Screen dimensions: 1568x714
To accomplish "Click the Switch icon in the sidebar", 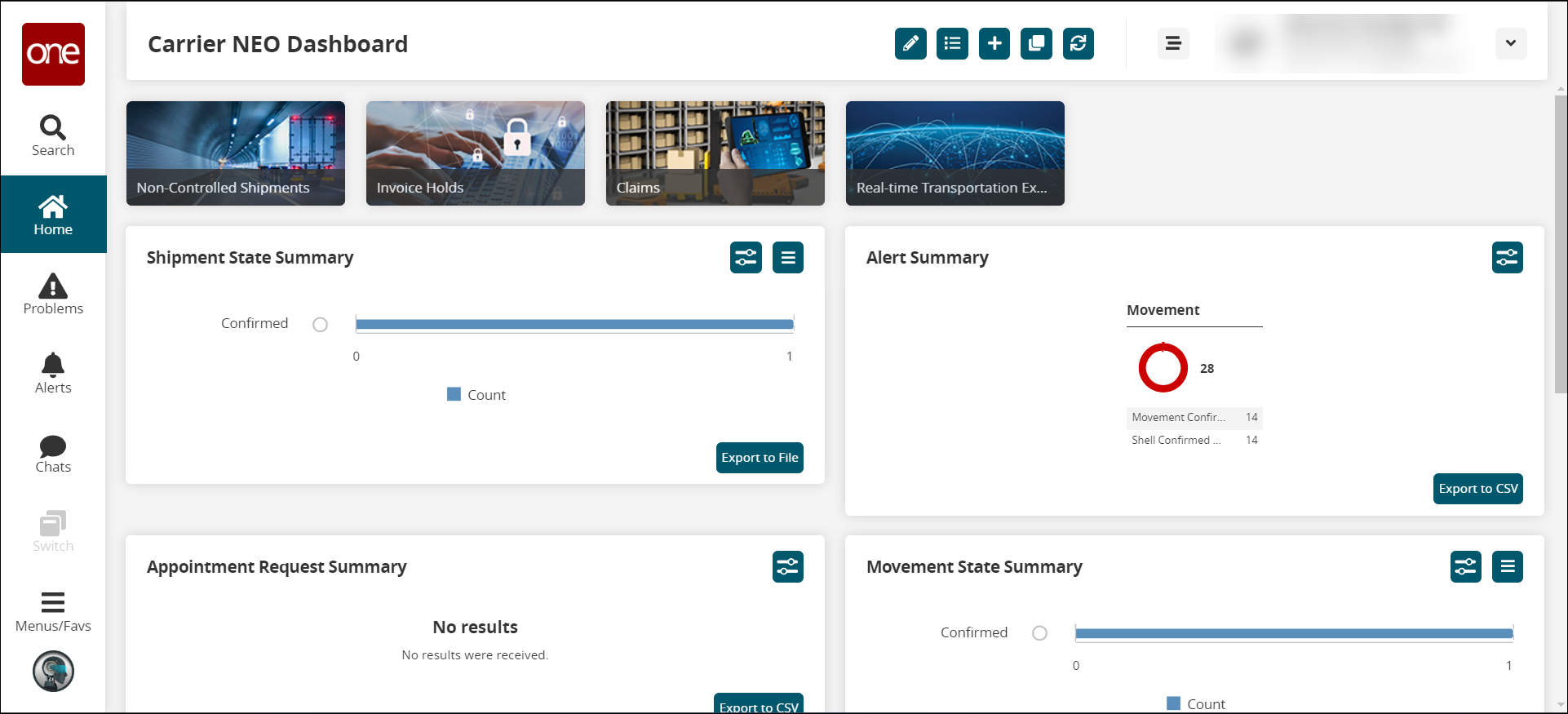I will [53, 531].
